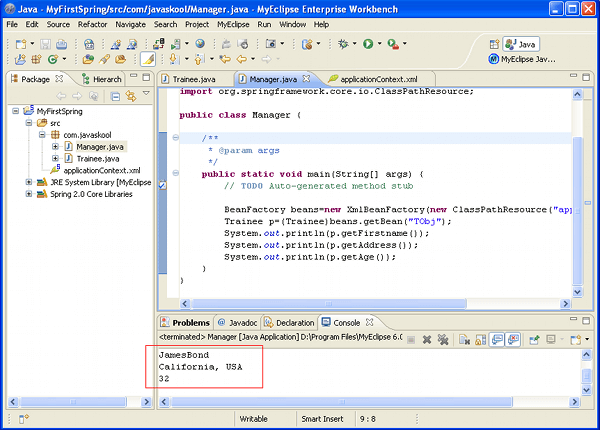This screenshot has width=600, height=430.
Task: Click the green Run play icon
Action: [368, 44]
